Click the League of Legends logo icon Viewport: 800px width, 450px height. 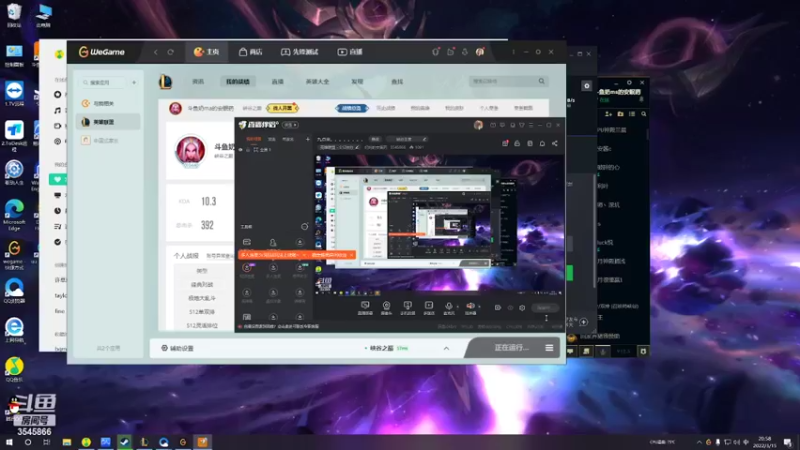coord(165,82)
